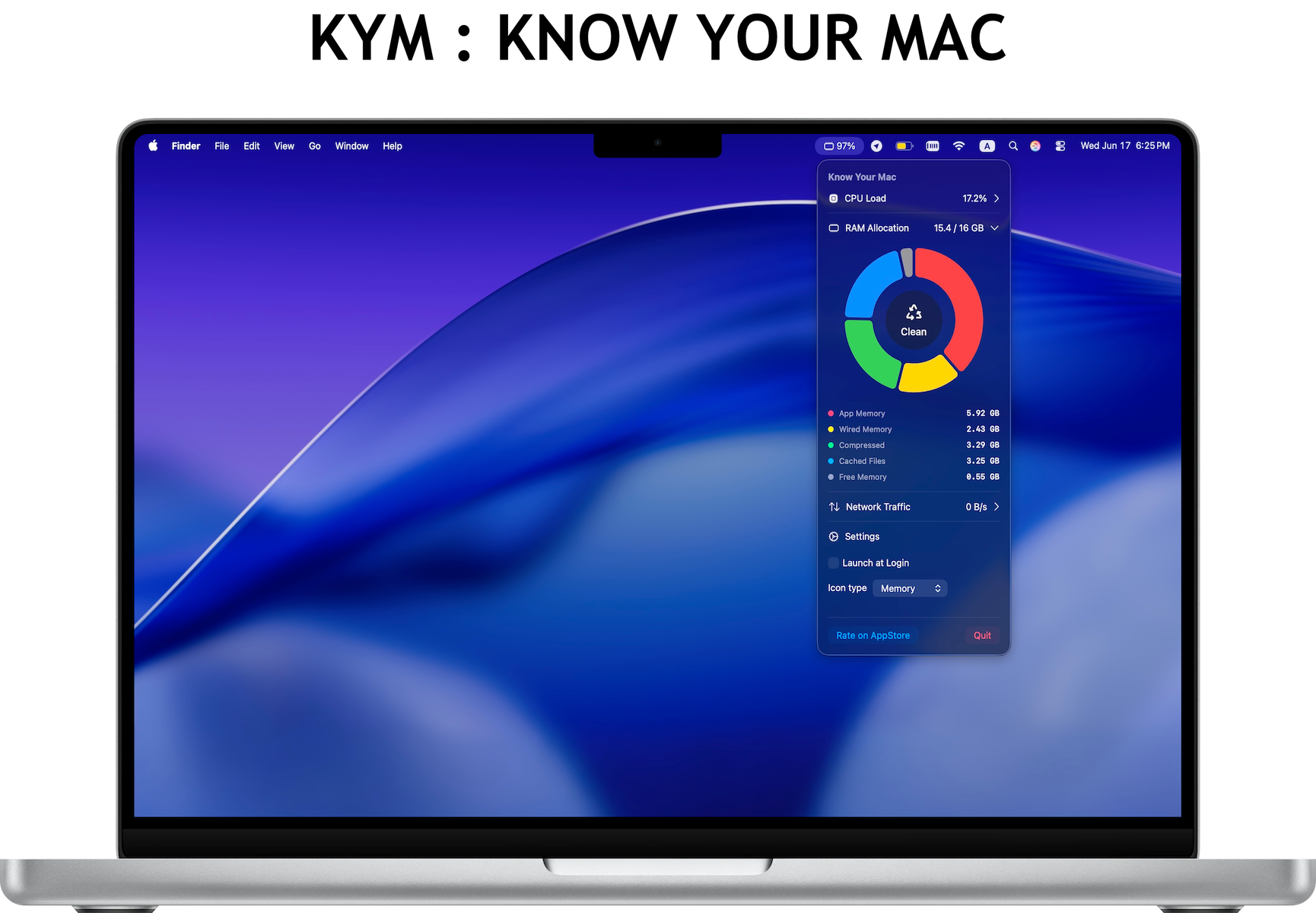
Task: Click the '2.43 GB' value
Action: 983,430
